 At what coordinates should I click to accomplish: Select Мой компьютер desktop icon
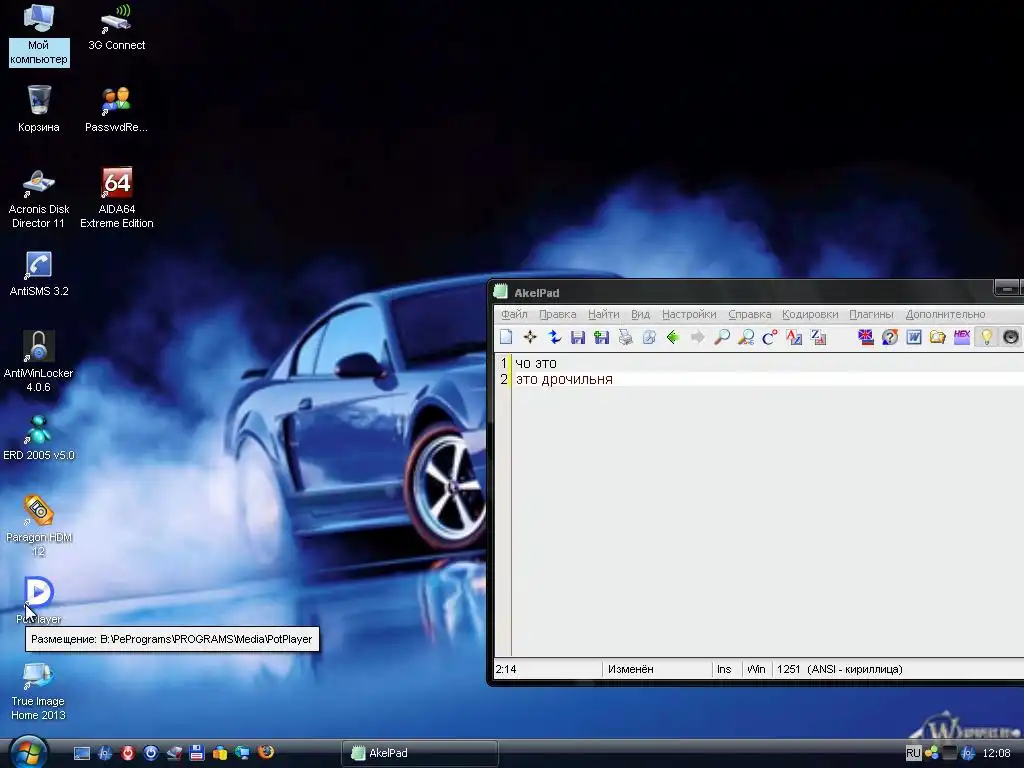[x=39, y=34]
